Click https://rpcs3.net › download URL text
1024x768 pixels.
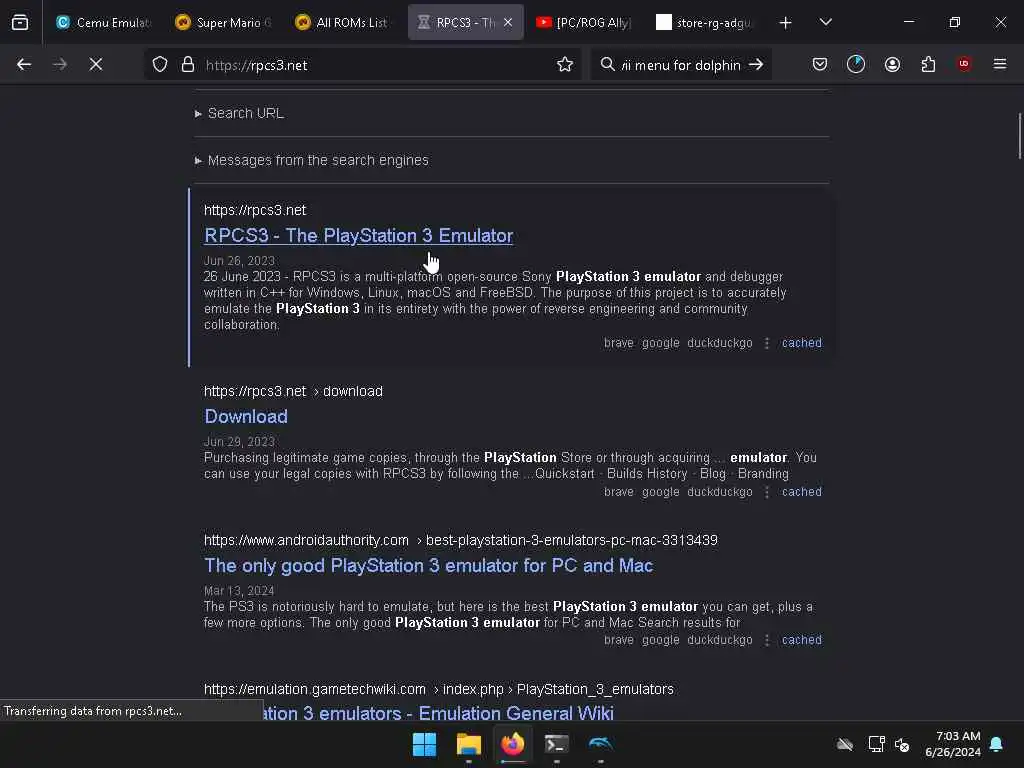click(293, 391)
